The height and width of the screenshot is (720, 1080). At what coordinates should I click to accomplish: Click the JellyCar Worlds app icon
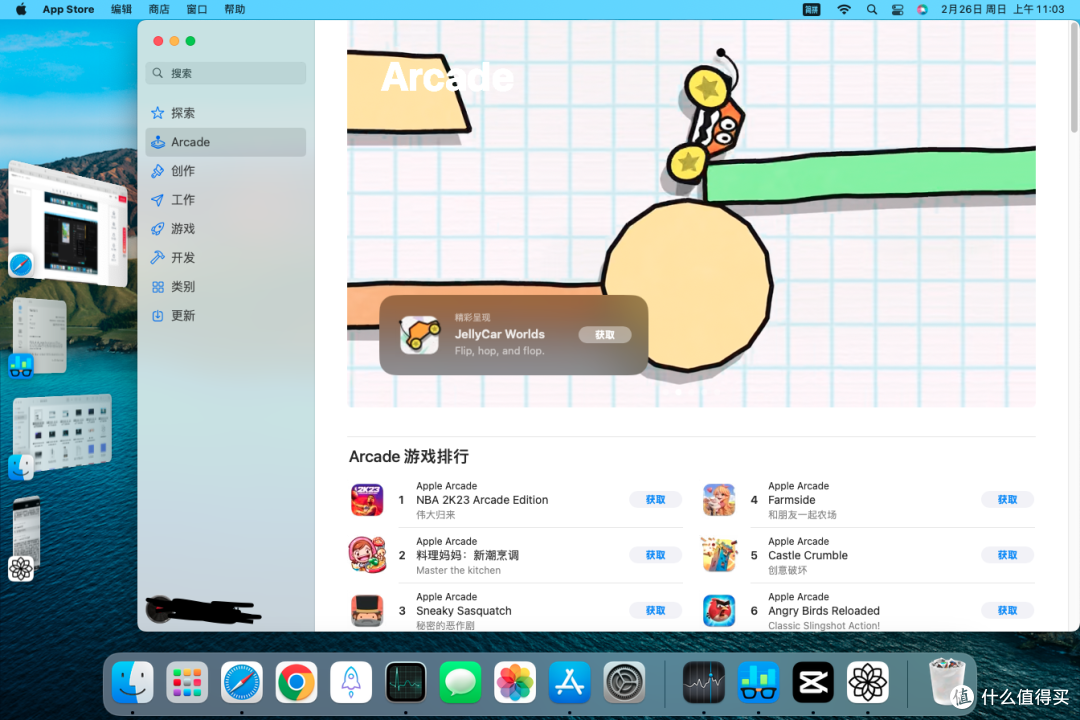tap(419, 335)
